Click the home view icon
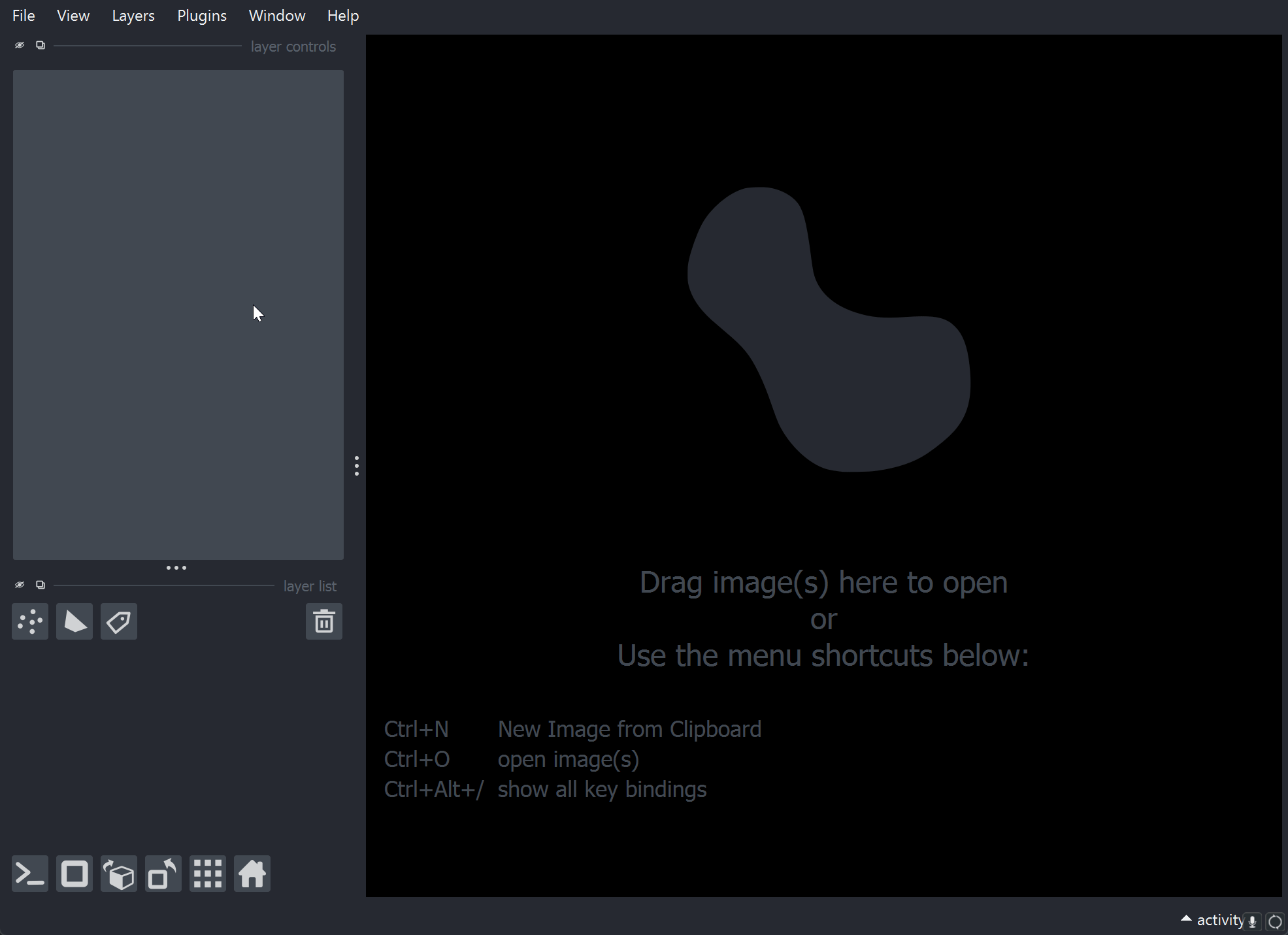Screen dimensions: 1288x935 click(x=254, y=874)
